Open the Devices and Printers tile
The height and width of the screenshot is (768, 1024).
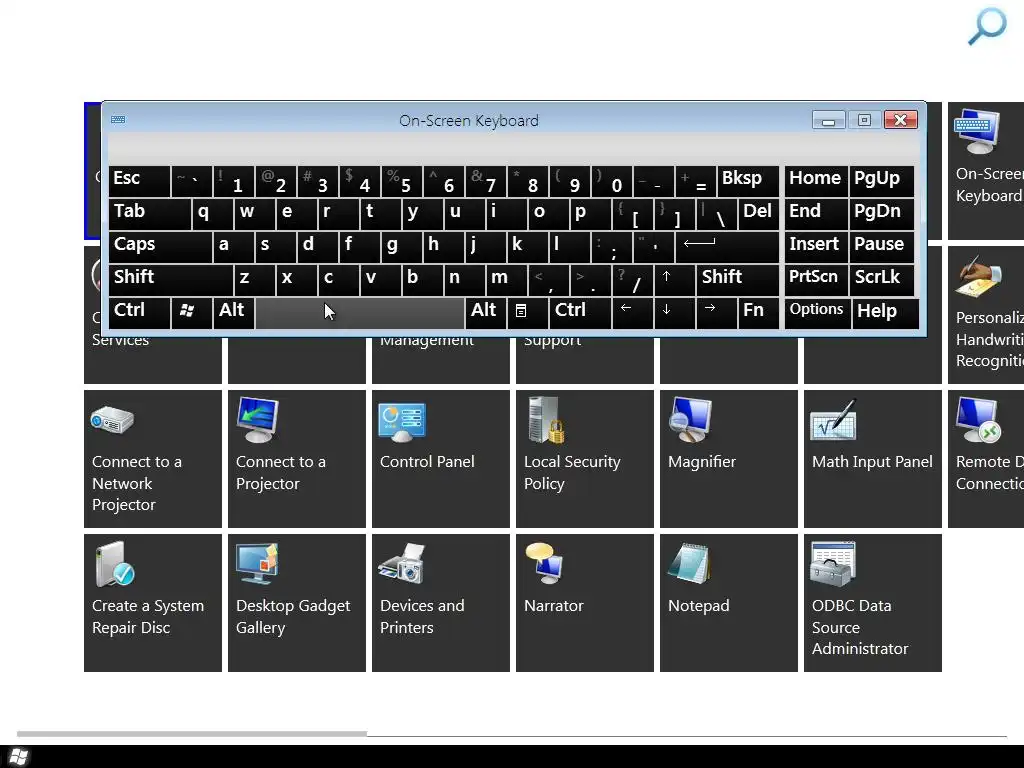(x=441, y=603)
